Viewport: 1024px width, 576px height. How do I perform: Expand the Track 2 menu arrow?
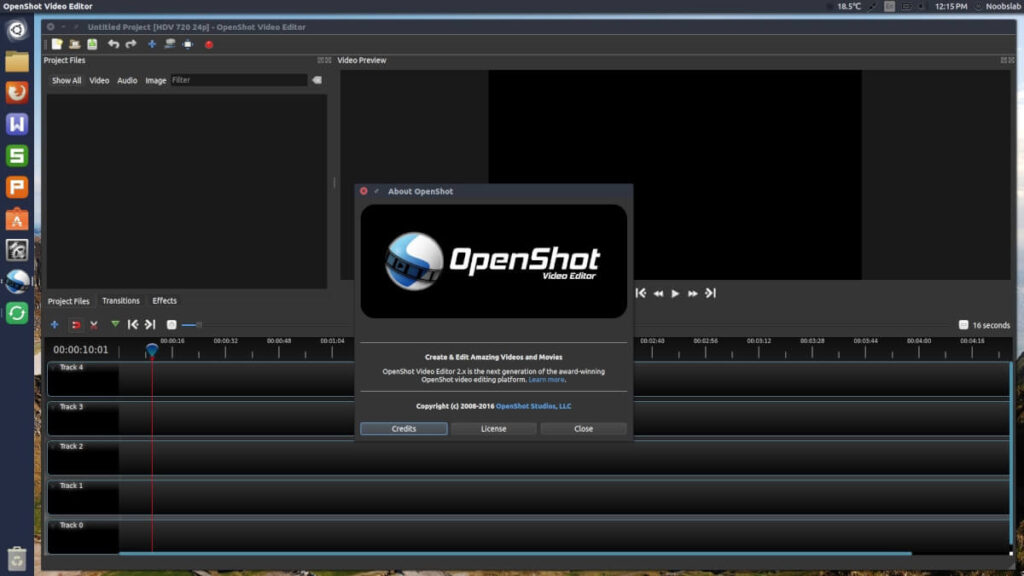point(53,446)
